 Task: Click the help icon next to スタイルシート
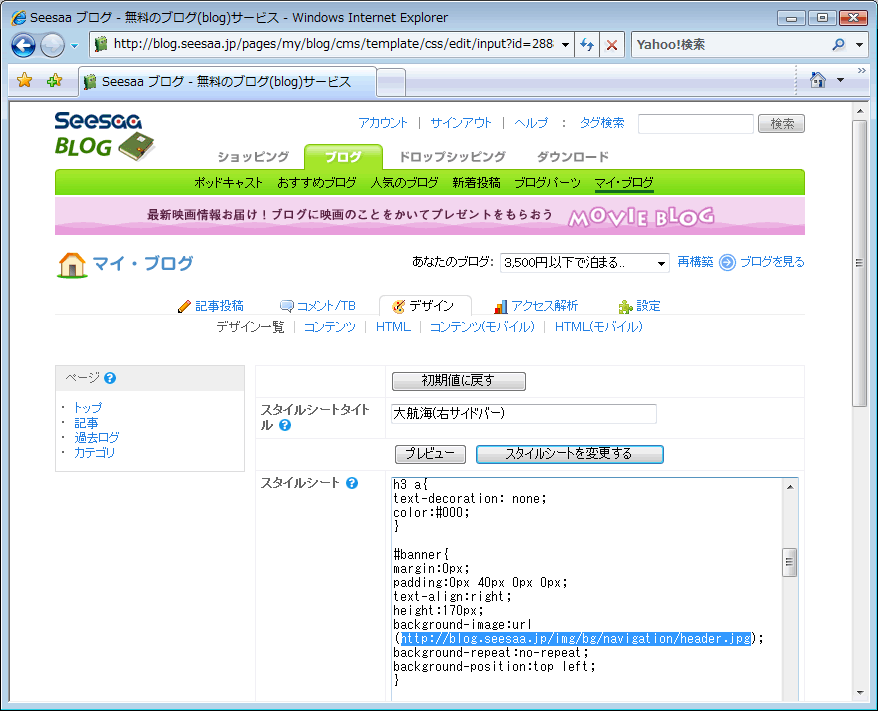[x=352, y=484]
